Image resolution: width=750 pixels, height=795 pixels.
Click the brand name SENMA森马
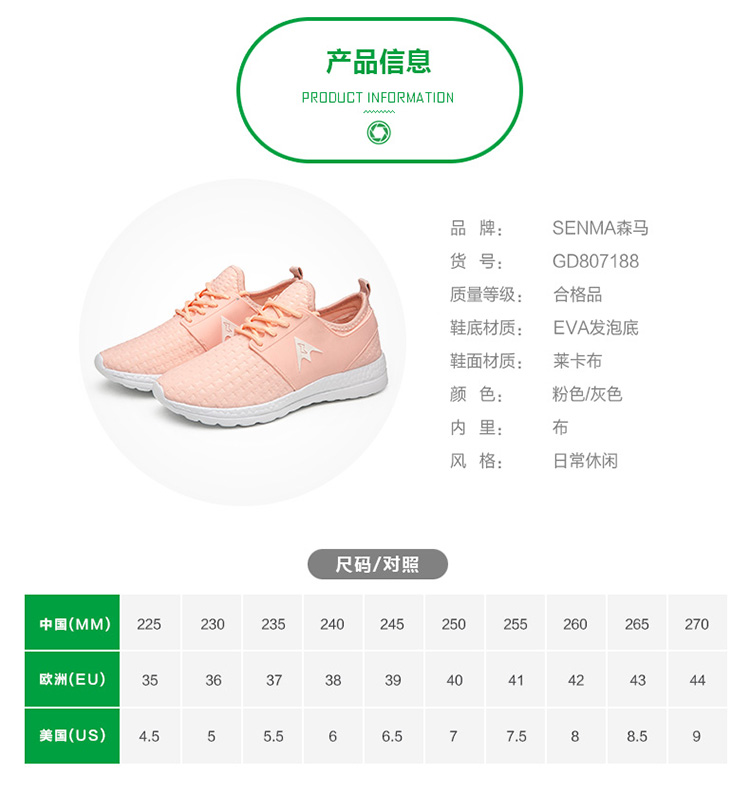[x=600, y=228]
